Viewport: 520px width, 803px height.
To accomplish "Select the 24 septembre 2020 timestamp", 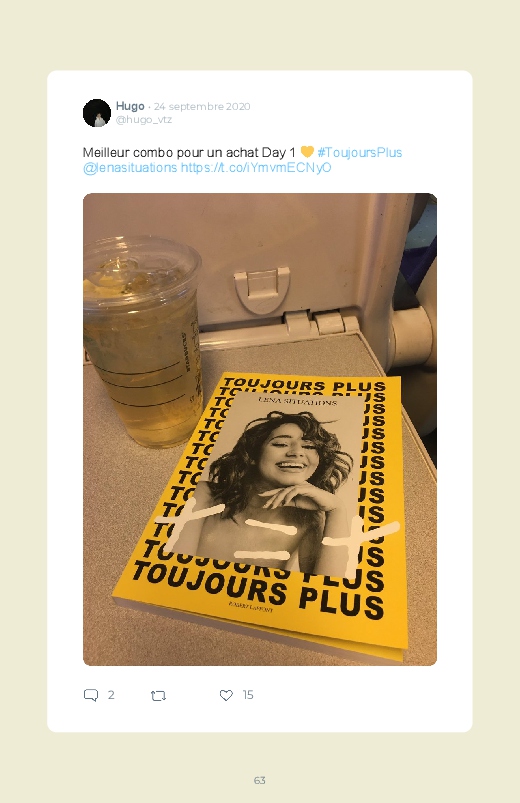I will (202, 107).
